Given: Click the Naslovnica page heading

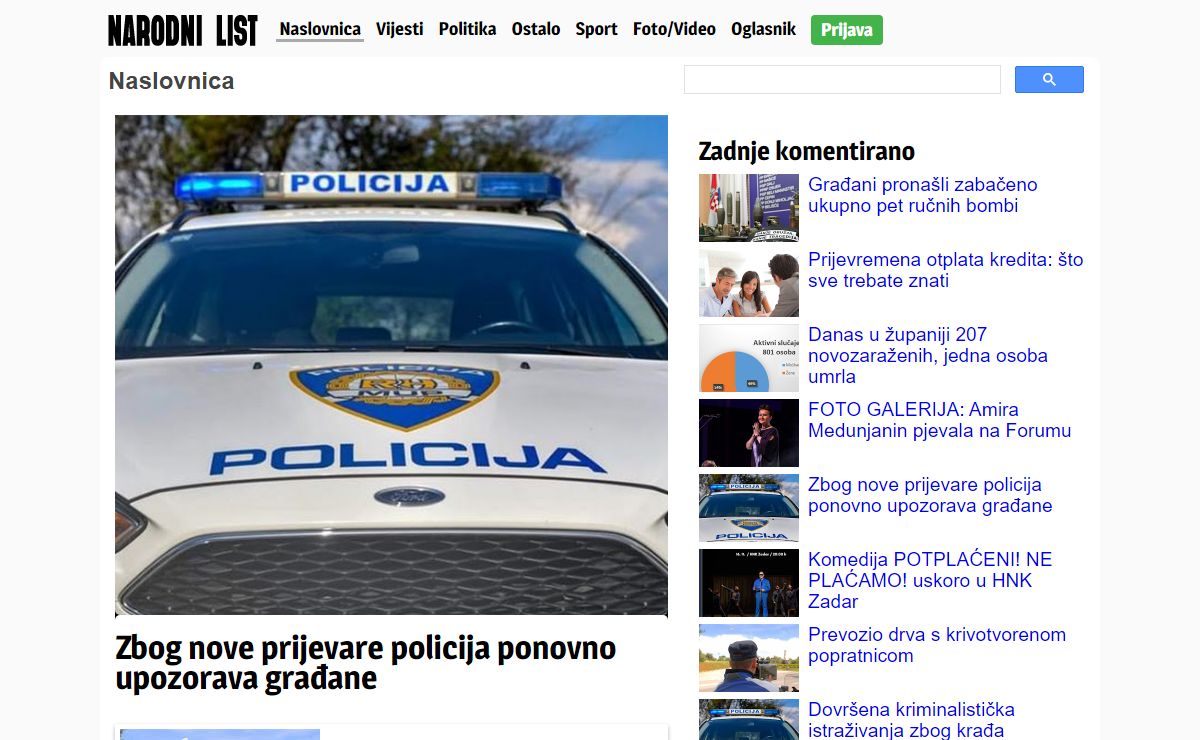Looking at the screenshot, I should pyautogui.click(x=172, y=81).
